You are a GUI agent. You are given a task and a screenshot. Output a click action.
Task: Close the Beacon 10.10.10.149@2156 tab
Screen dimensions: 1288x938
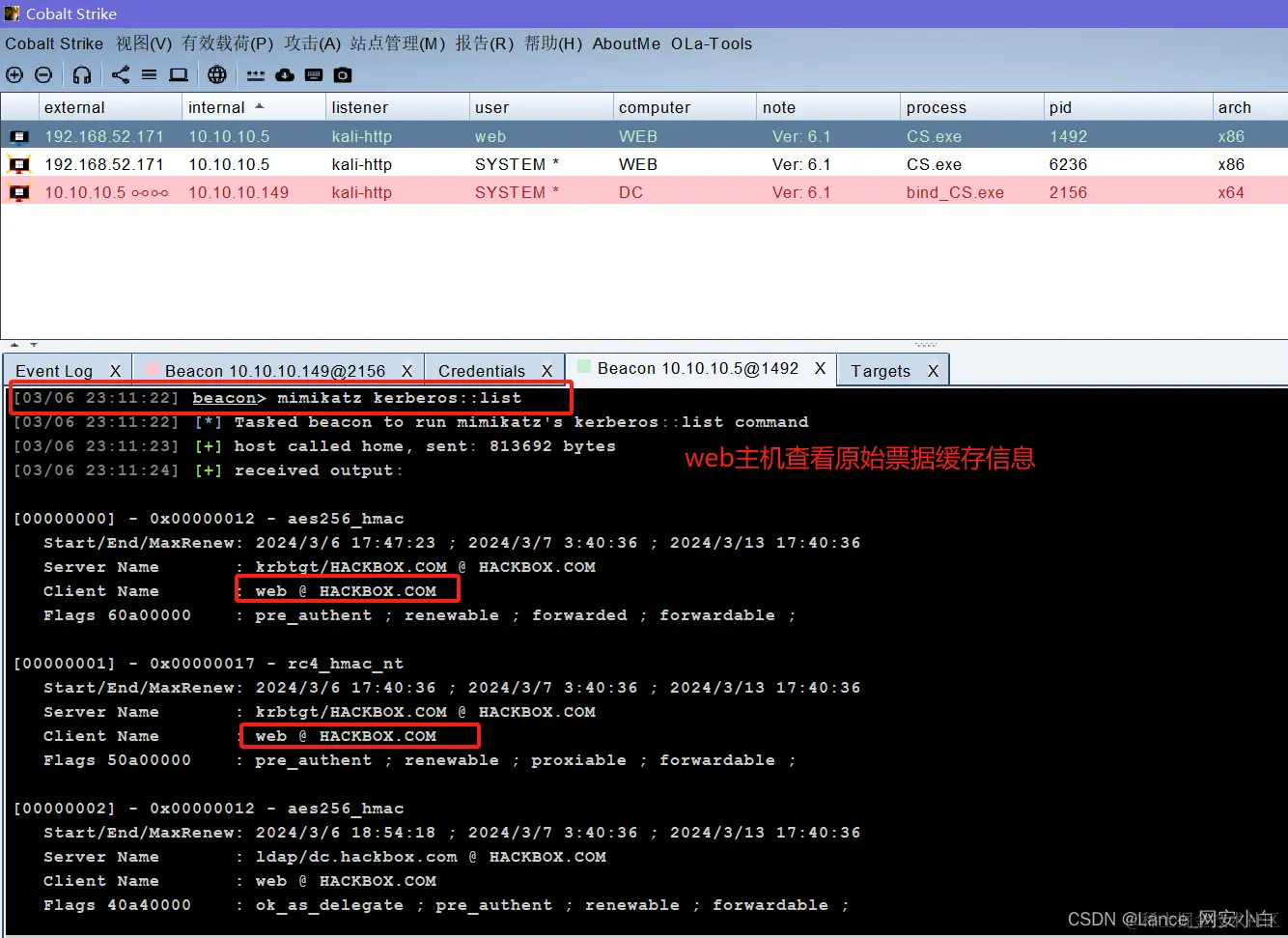coord(406,371)
